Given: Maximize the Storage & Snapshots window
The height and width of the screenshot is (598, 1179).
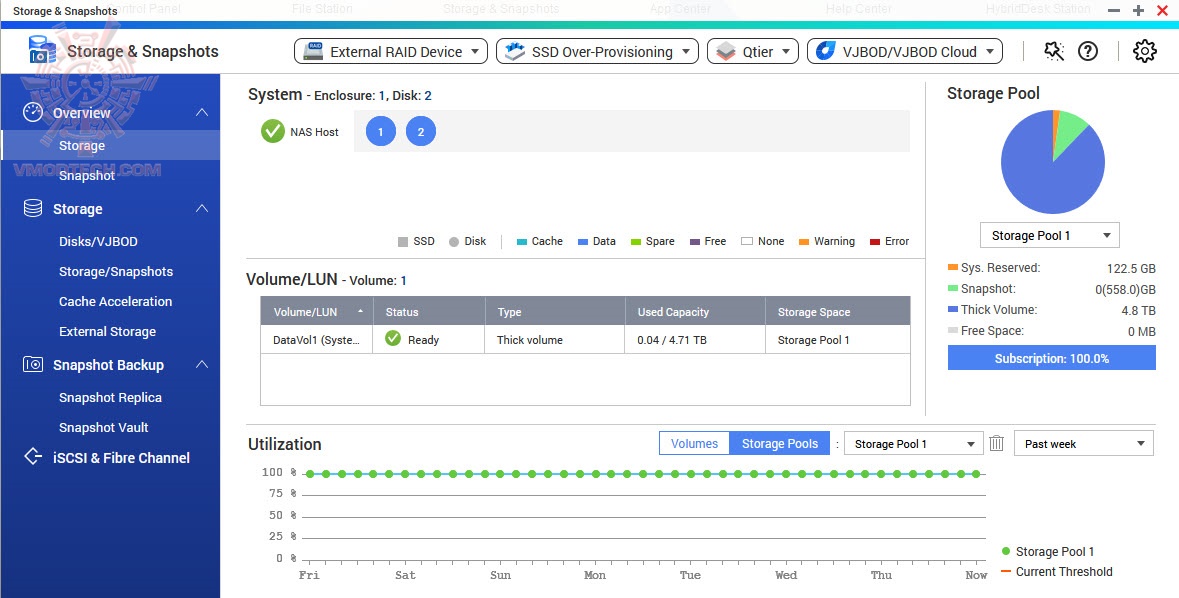Looking at the screenshot, I should click(1138, 11).
